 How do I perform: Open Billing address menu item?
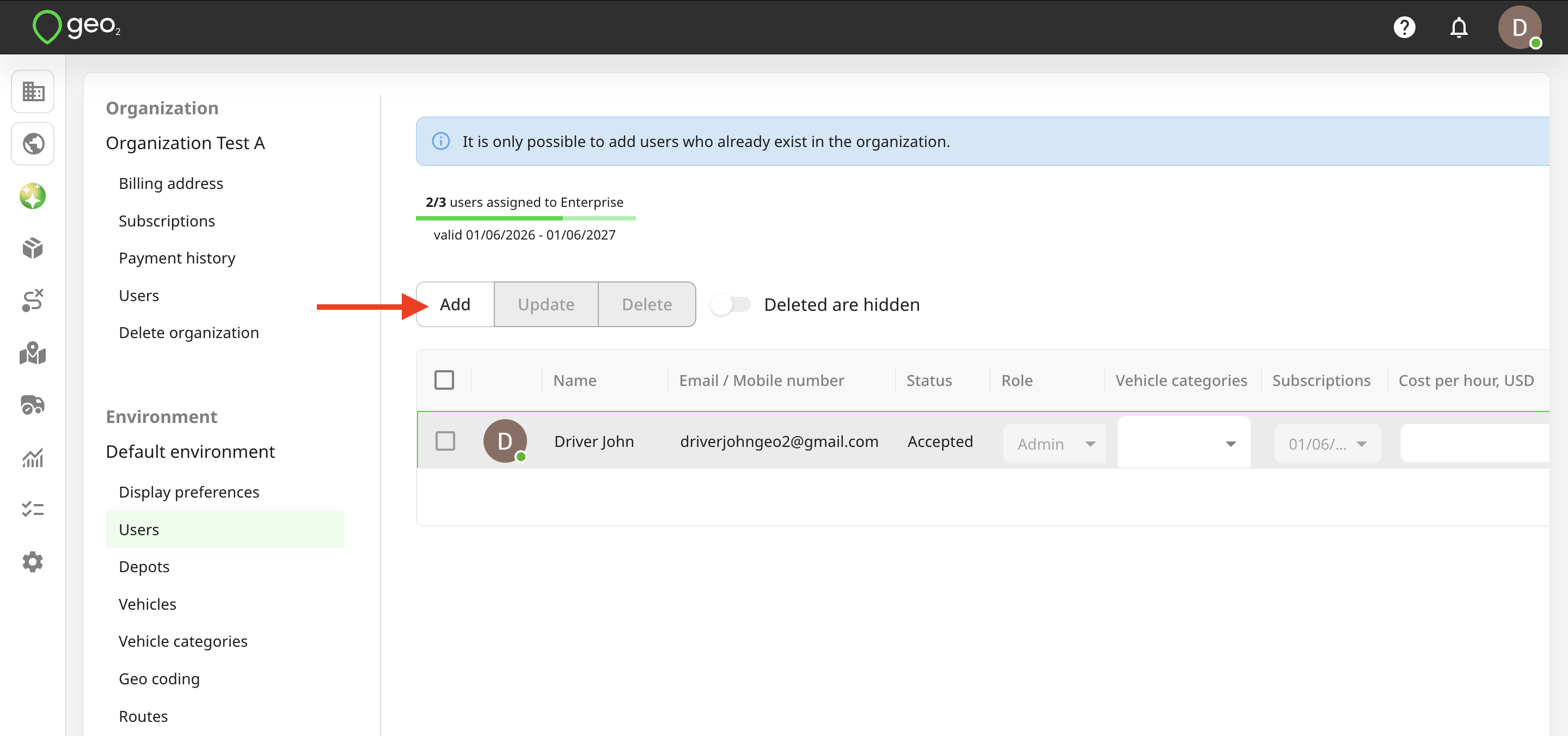tap(171, 183)
